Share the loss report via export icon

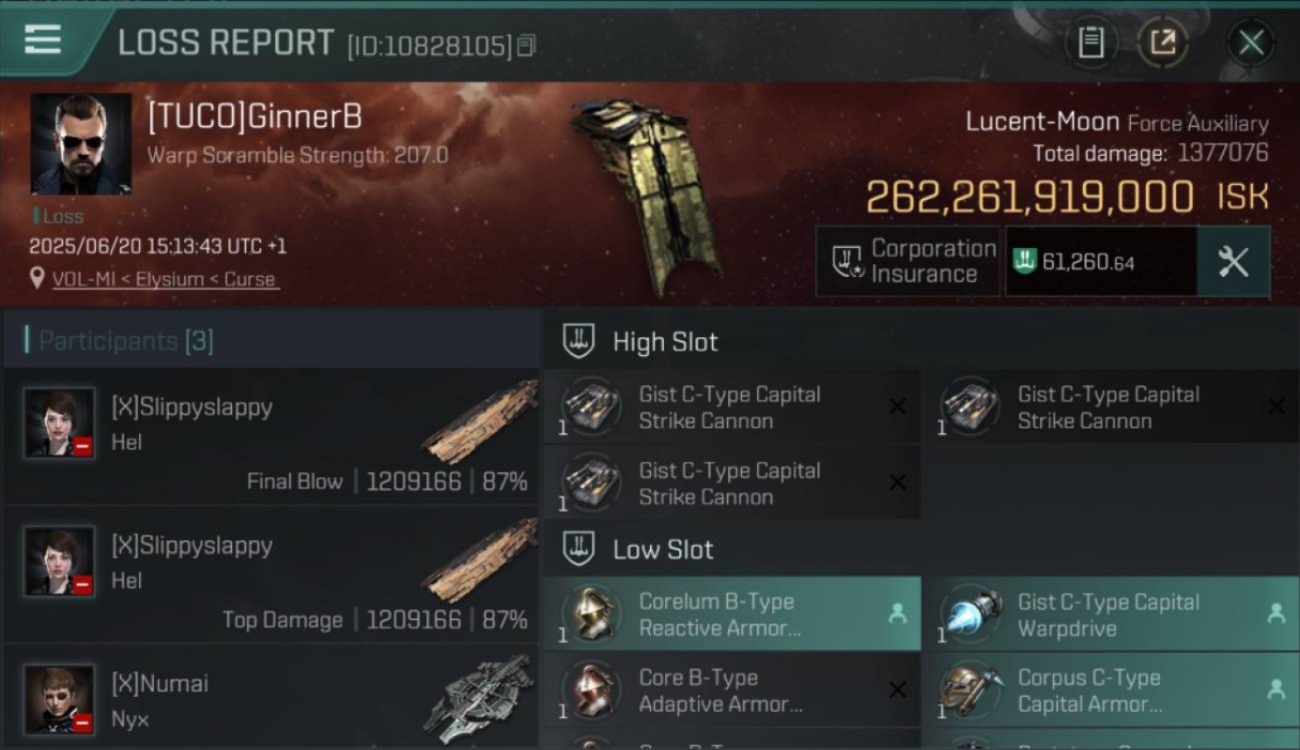1162,42
